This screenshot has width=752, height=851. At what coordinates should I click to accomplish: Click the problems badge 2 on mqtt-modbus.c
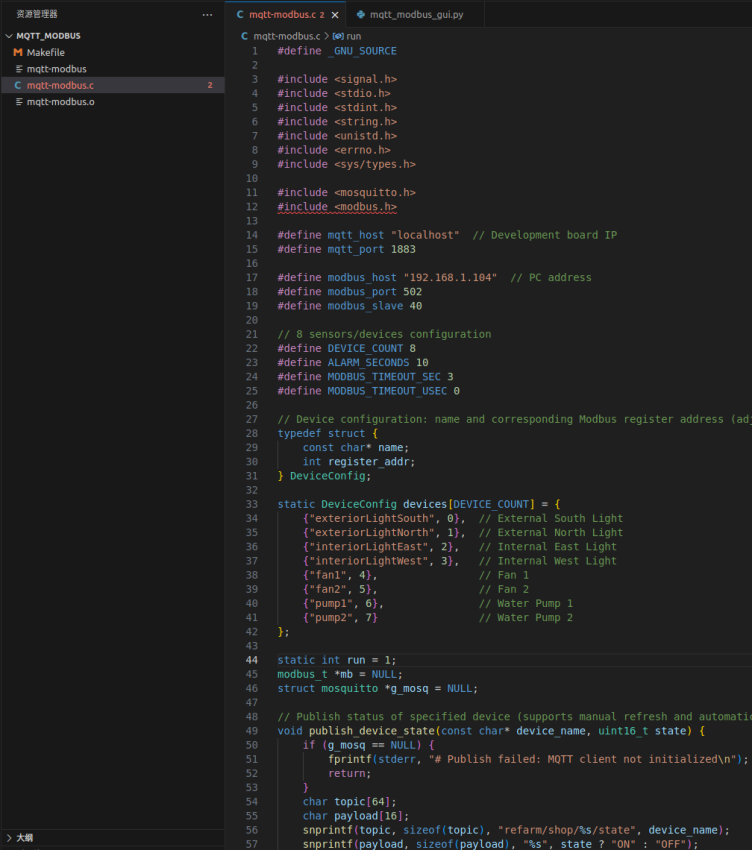[x=209, y=85]
